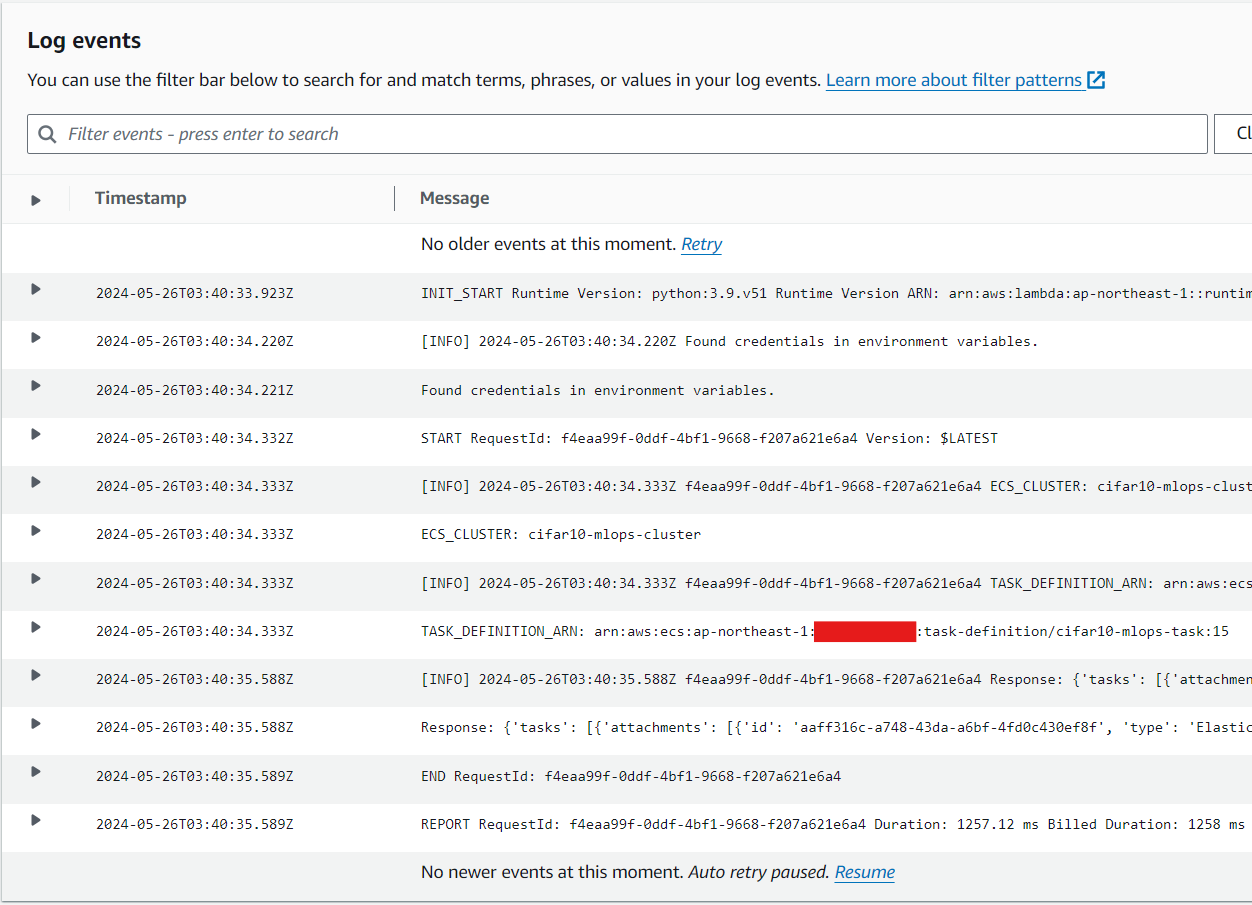
Task: Click the partially visible button beside filter bar
Action: [1233, 134]
